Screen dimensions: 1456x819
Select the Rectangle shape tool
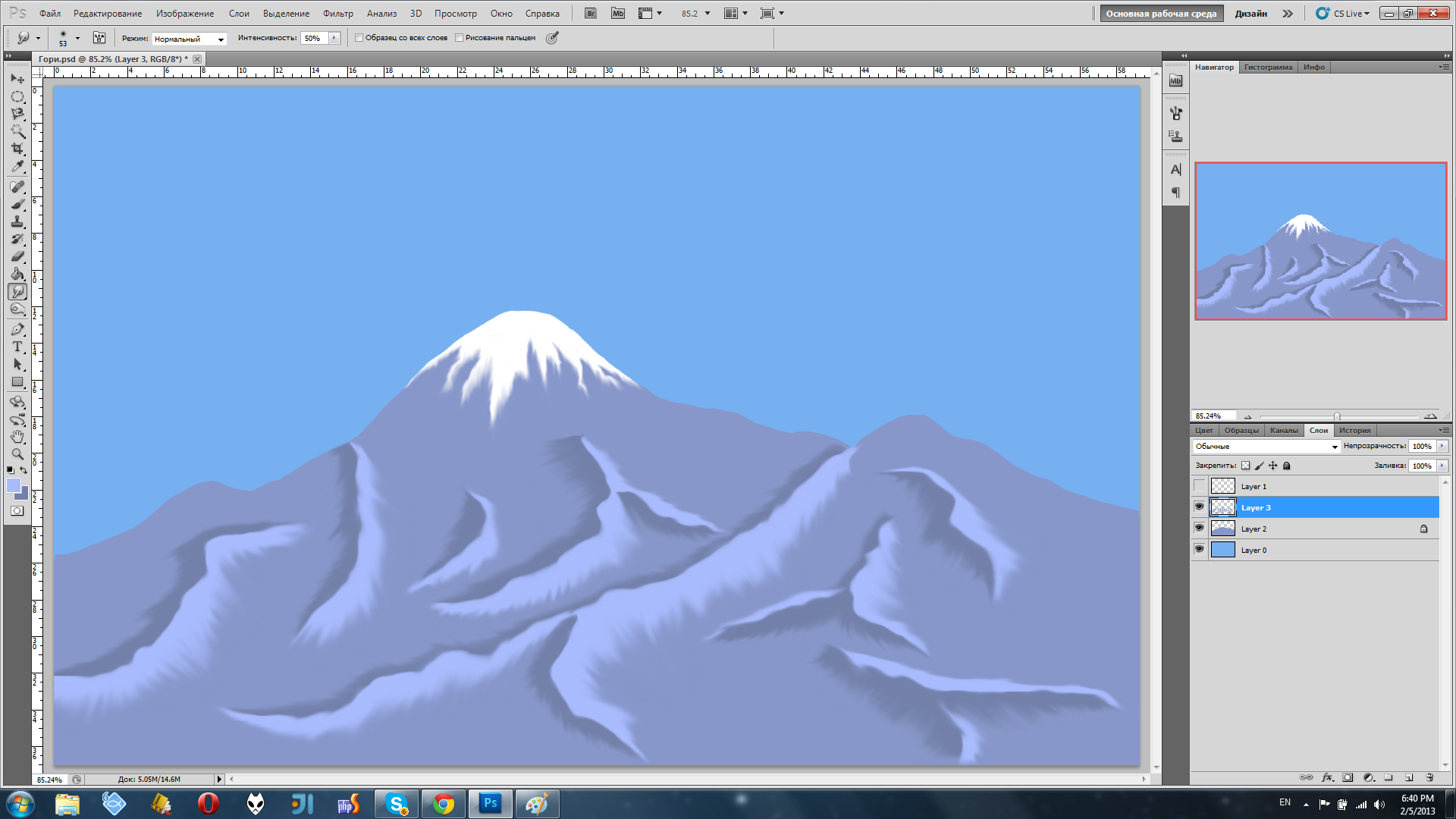click(x=17, y=381)
